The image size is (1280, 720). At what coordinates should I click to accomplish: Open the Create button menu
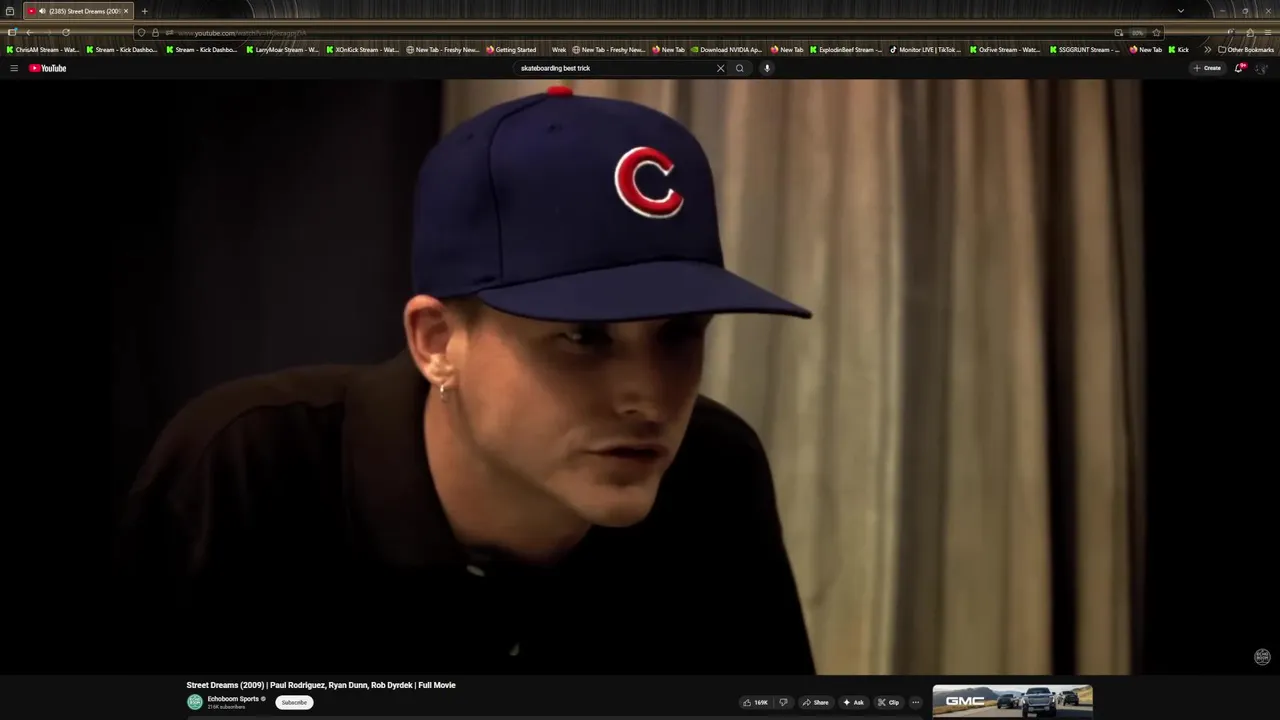pos(1207,68)
